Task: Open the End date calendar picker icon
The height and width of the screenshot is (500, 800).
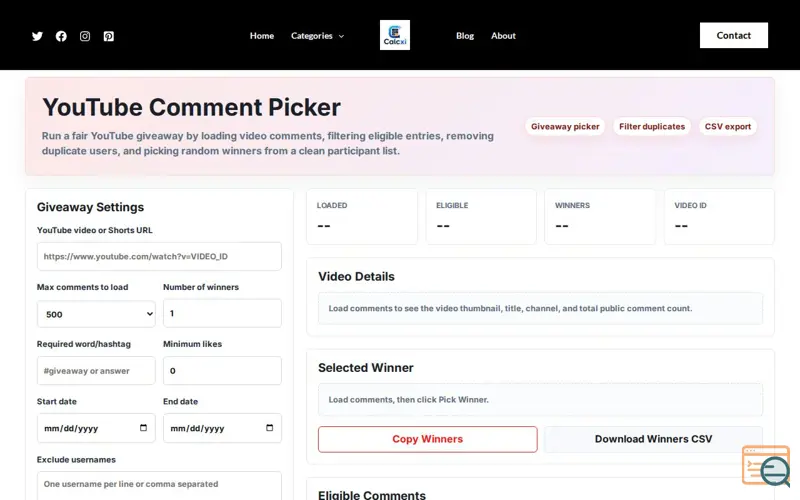Action: pos(269,428)
